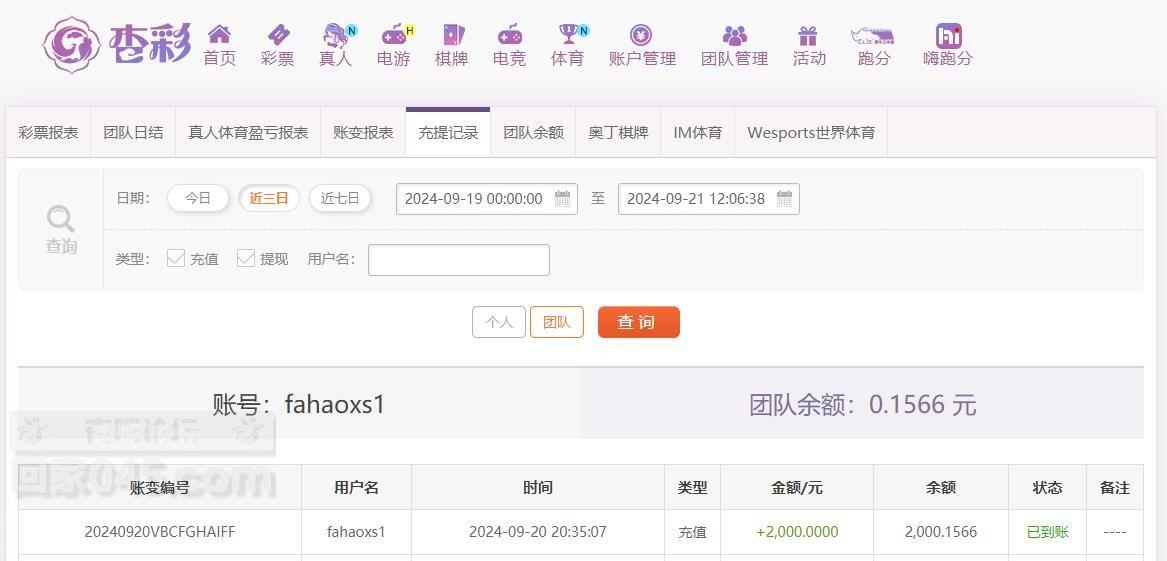1167x561 pixels.
Task: Open the 电游 gamepad icon
Action: pyautogui.click(x=394, y=34)
